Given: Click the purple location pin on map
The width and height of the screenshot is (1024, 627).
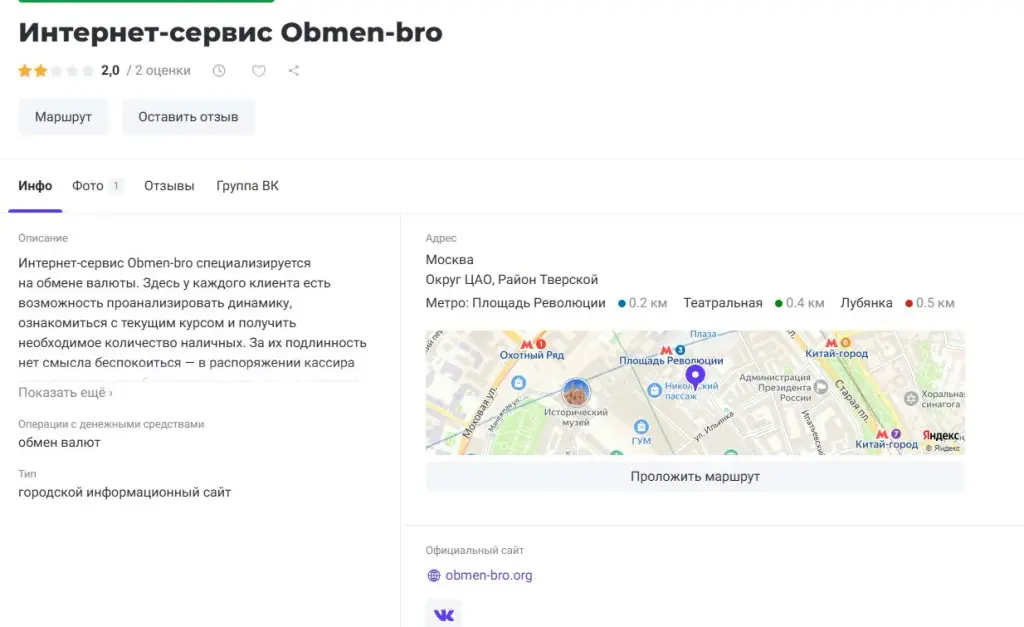Looking at the screenshot, I should (695, 376).
